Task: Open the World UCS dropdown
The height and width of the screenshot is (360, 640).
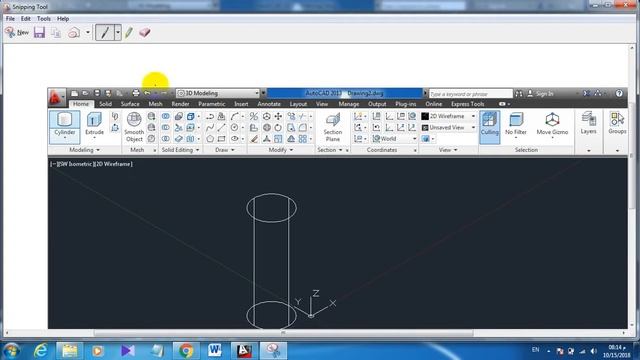Action: [x=394, y=139]
